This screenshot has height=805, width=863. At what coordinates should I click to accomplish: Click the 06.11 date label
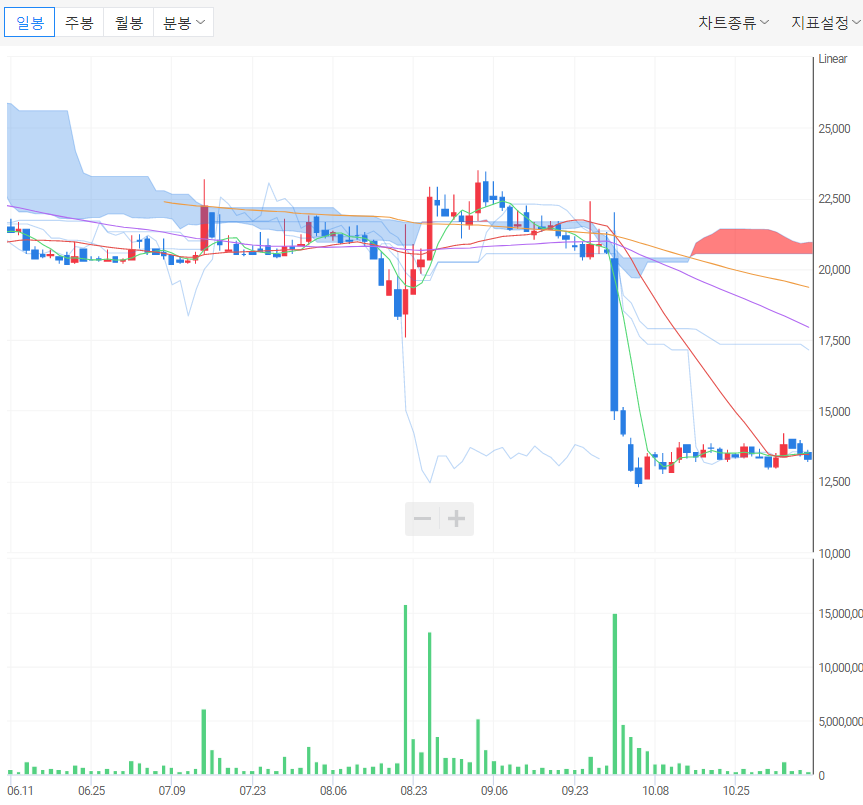(20, 791)
